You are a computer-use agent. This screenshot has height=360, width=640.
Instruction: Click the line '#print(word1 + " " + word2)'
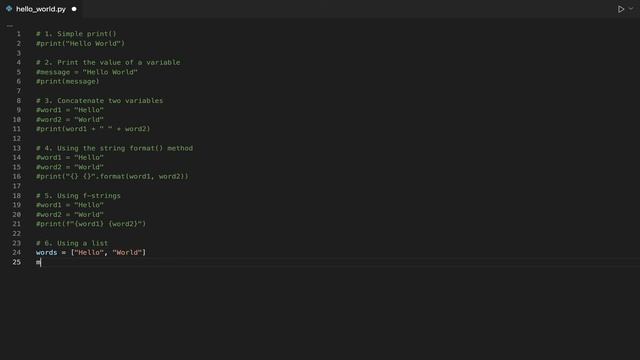pos(93,129)
